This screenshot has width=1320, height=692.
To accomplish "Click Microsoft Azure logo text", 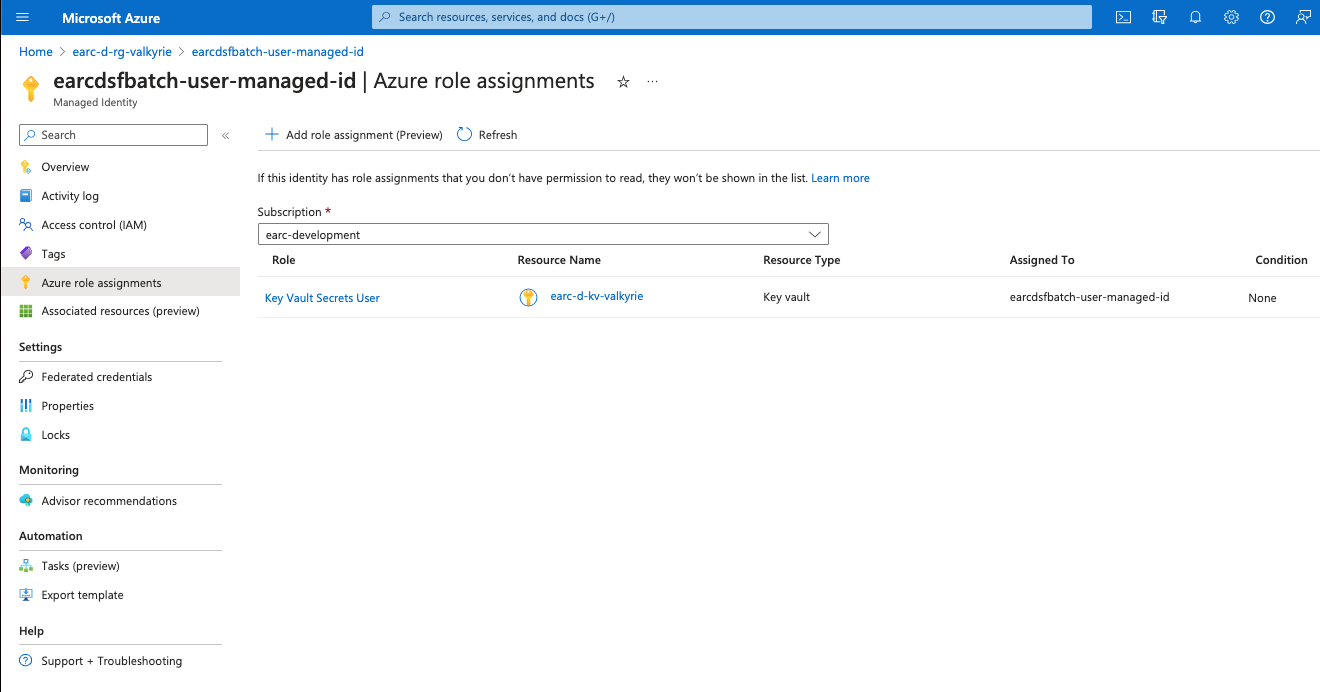I will pyautogui.click(x=111, y=18).
